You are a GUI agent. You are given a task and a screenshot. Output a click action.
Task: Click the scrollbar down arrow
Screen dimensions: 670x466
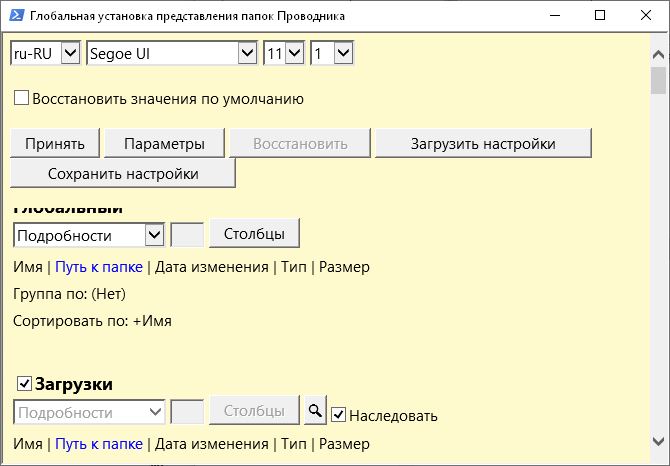click(x=658, y=440)
